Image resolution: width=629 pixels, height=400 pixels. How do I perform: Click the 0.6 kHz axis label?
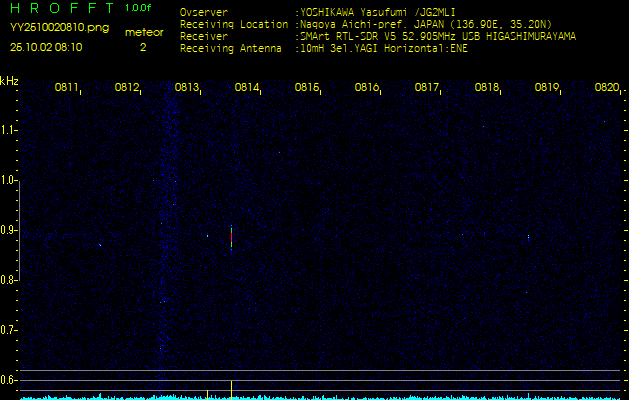point(9,380)
